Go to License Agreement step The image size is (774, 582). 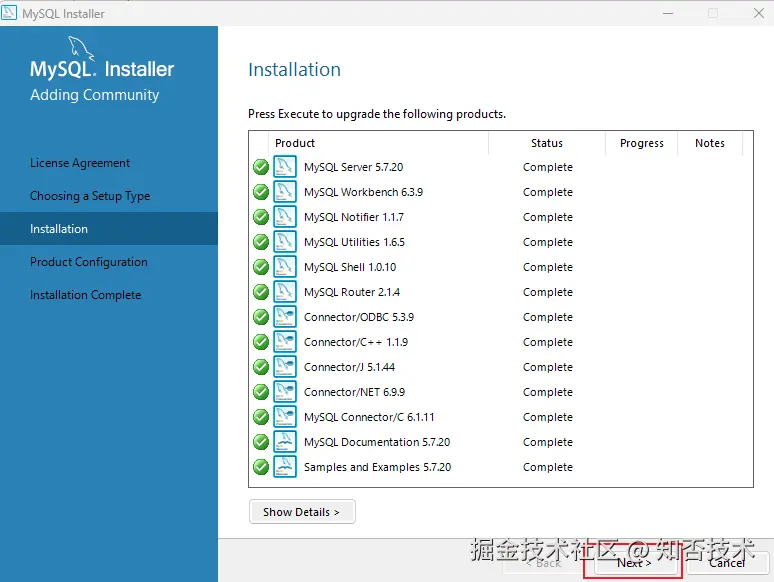[79, 163]
